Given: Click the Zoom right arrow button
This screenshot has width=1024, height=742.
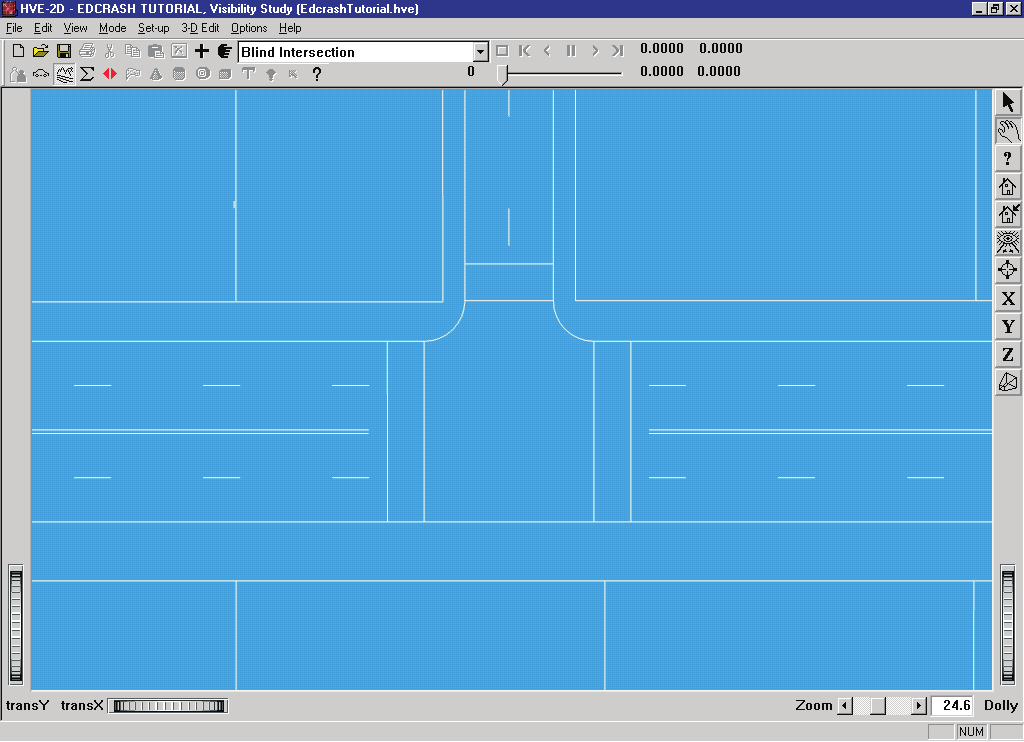Looking at the screenshot, I should point(919,705).
